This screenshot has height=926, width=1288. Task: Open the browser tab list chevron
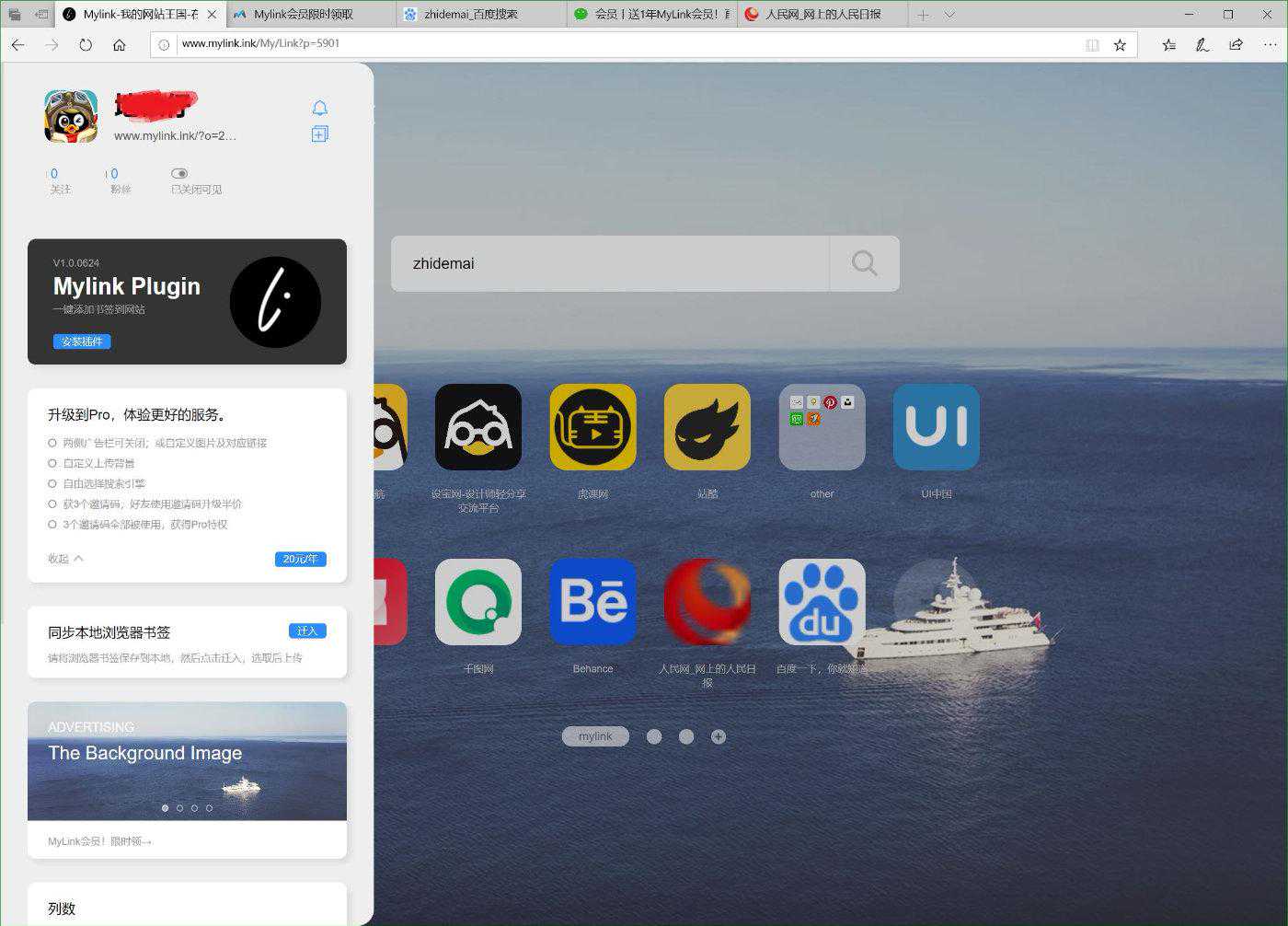coord(949,15)
